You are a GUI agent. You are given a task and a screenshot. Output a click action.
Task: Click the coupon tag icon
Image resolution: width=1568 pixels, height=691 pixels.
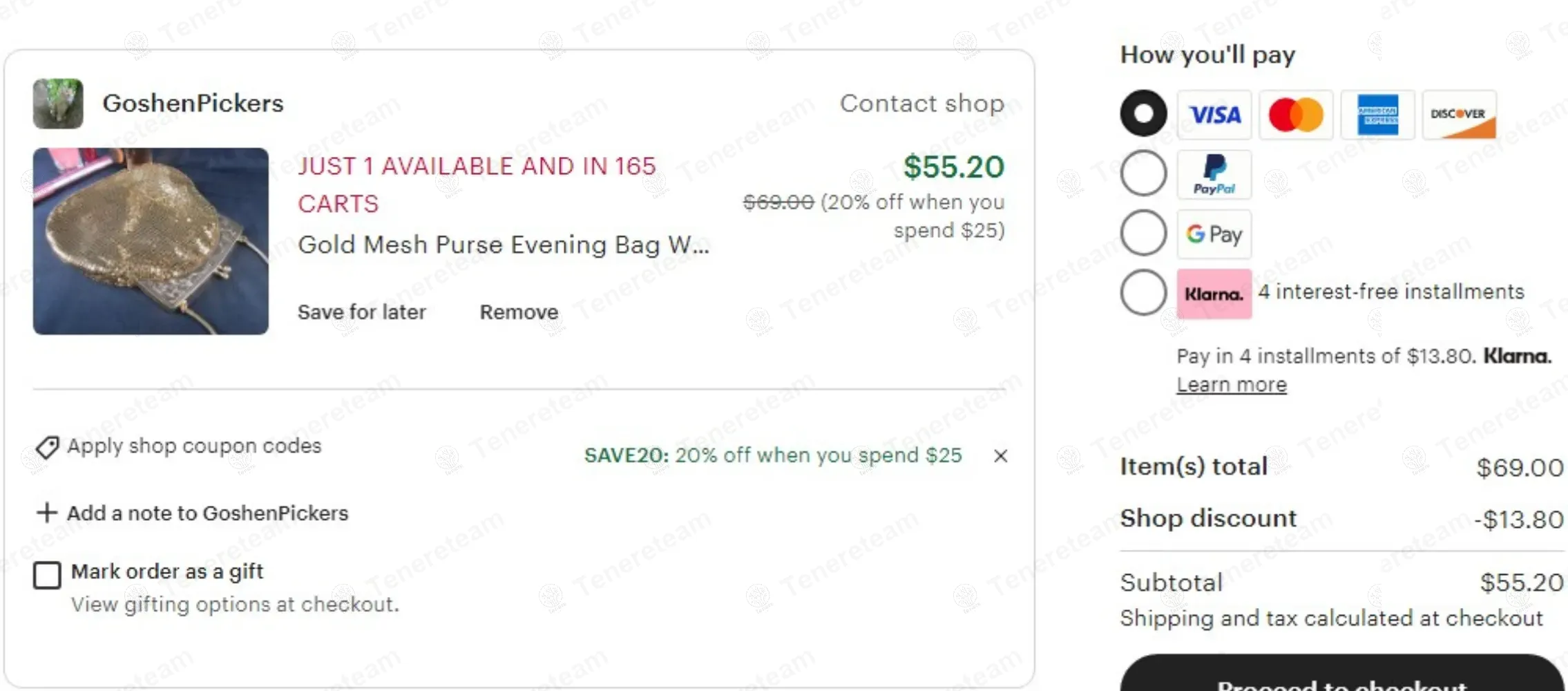click(47, 447)
